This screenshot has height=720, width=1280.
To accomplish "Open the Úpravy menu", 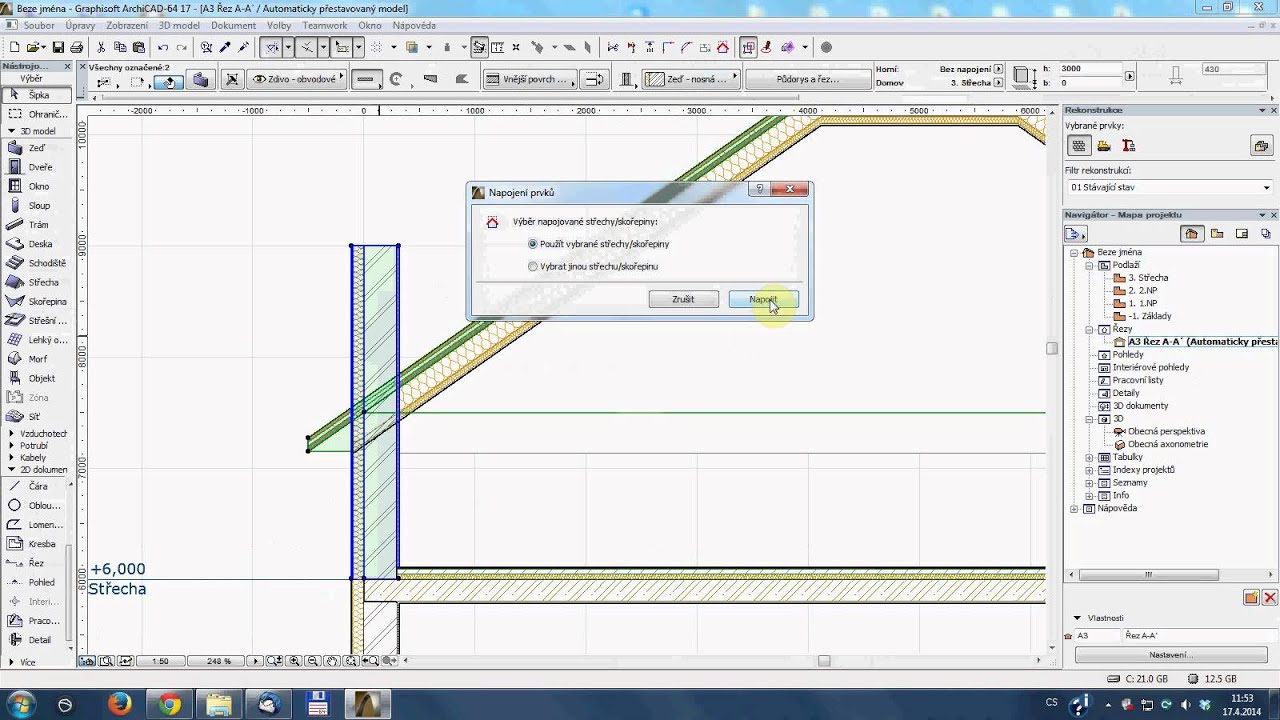I will [x=80, y=25].
